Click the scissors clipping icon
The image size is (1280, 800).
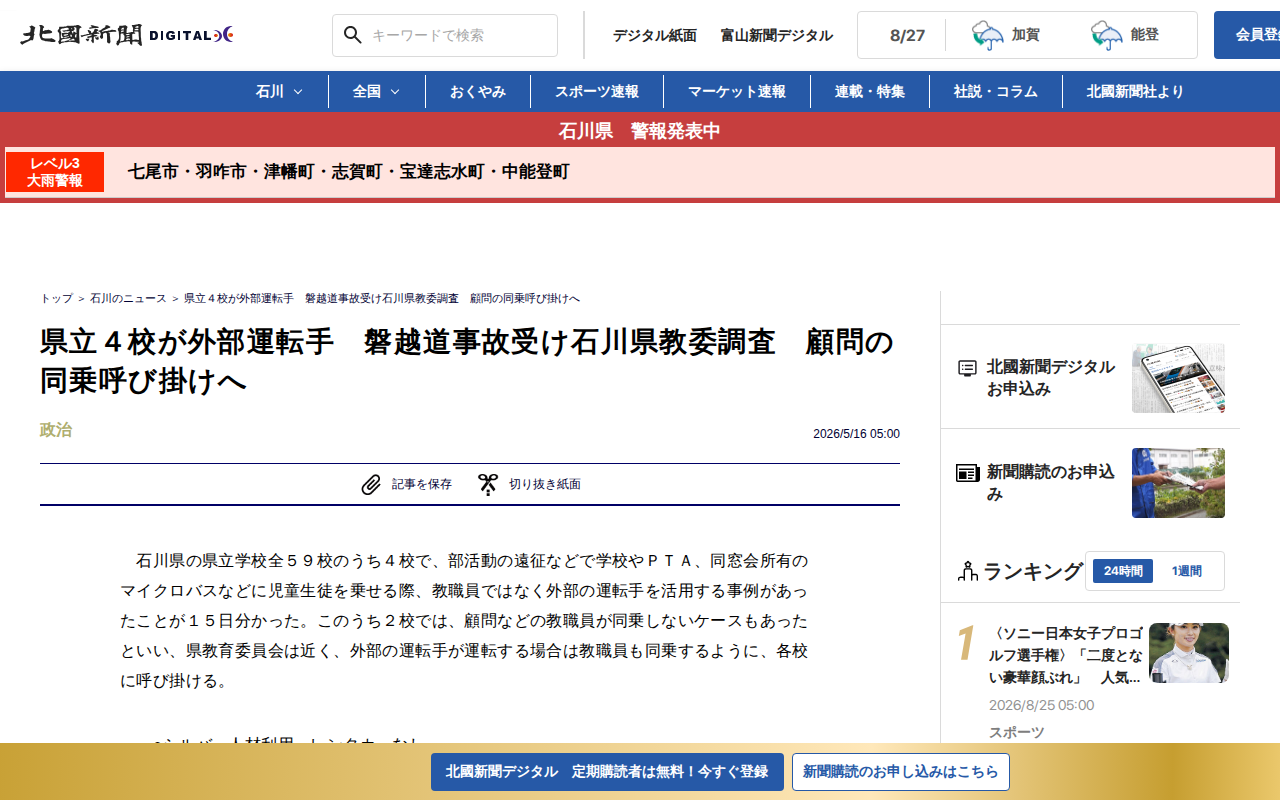click(488, 485)
